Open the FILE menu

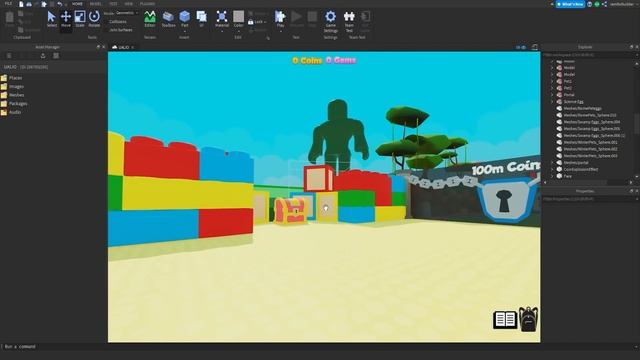point(8,4)
